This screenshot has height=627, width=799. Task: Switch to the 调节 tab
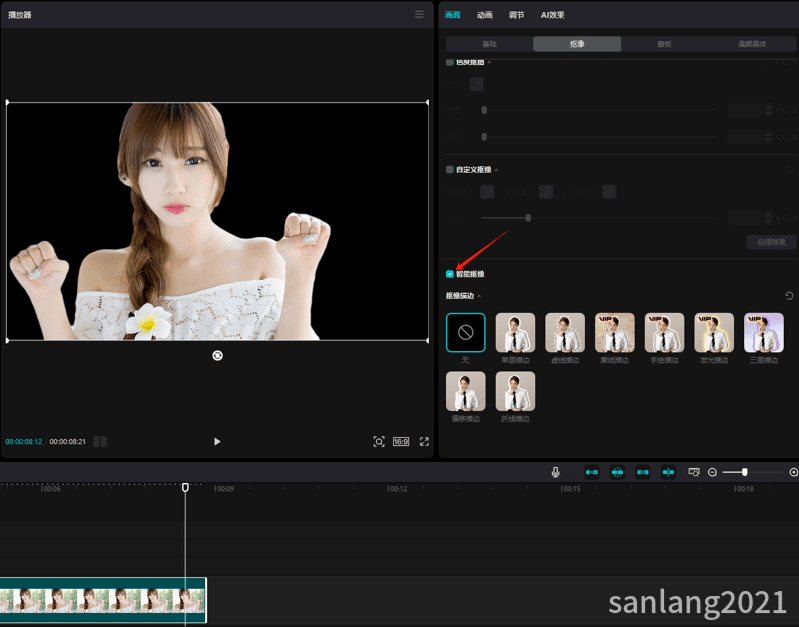pyautogui.click(x=516, y=15)
